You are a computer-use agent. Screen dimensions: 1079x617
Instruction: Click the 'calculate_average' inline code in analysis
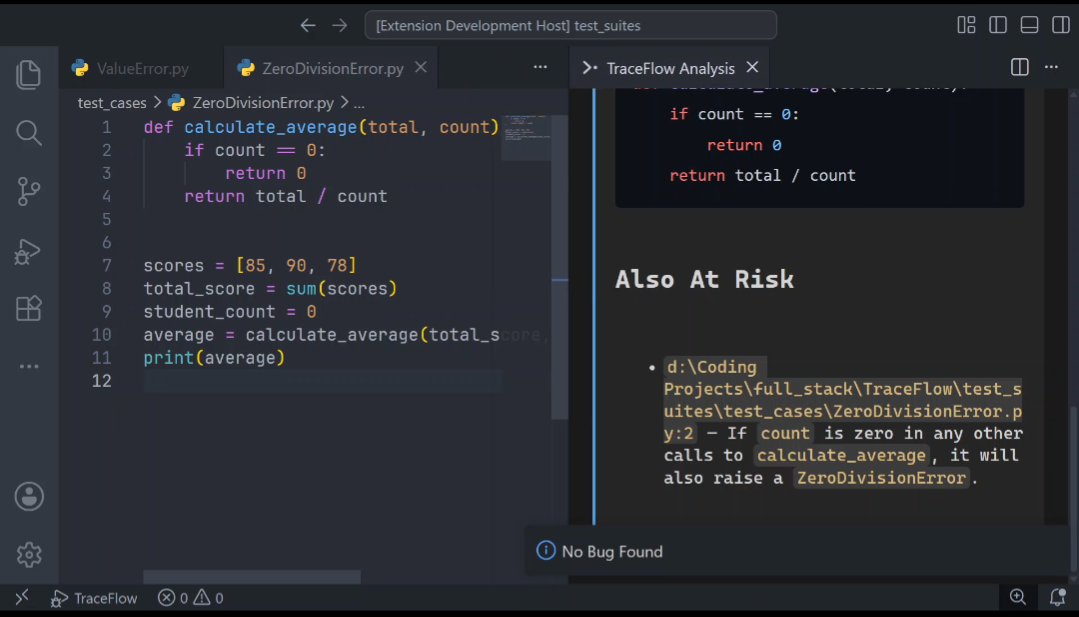[x=841, y=455]
